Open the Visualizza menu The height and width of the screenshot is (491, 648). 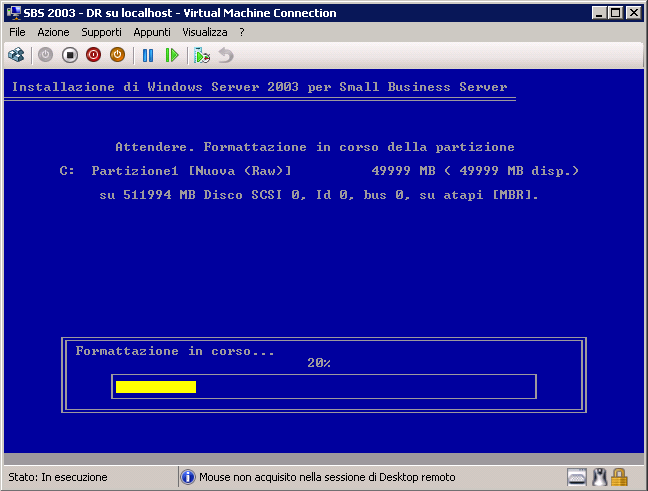[x=205, y=32]
